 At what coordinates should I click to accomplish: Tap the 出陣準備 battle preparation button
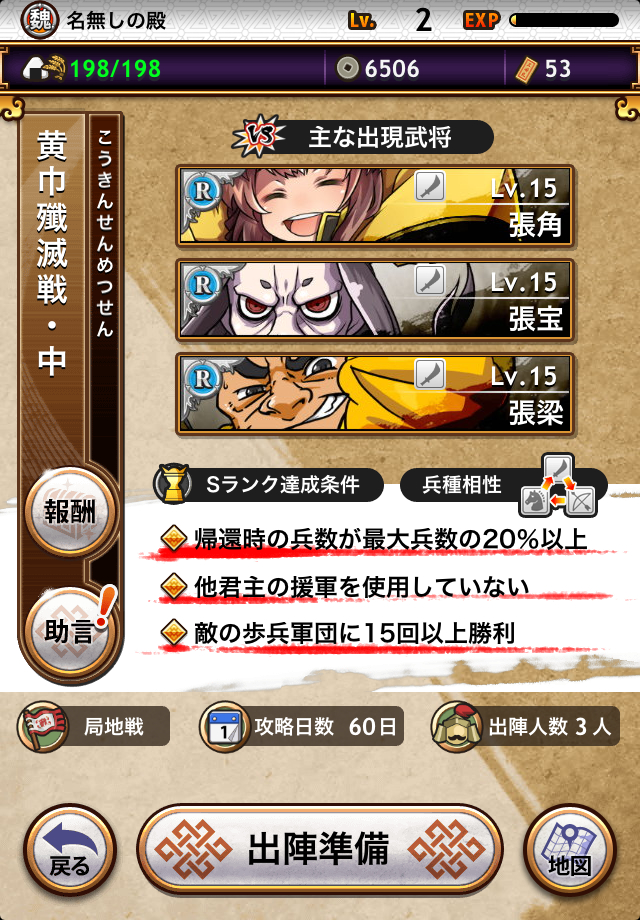tap(320, 849)
